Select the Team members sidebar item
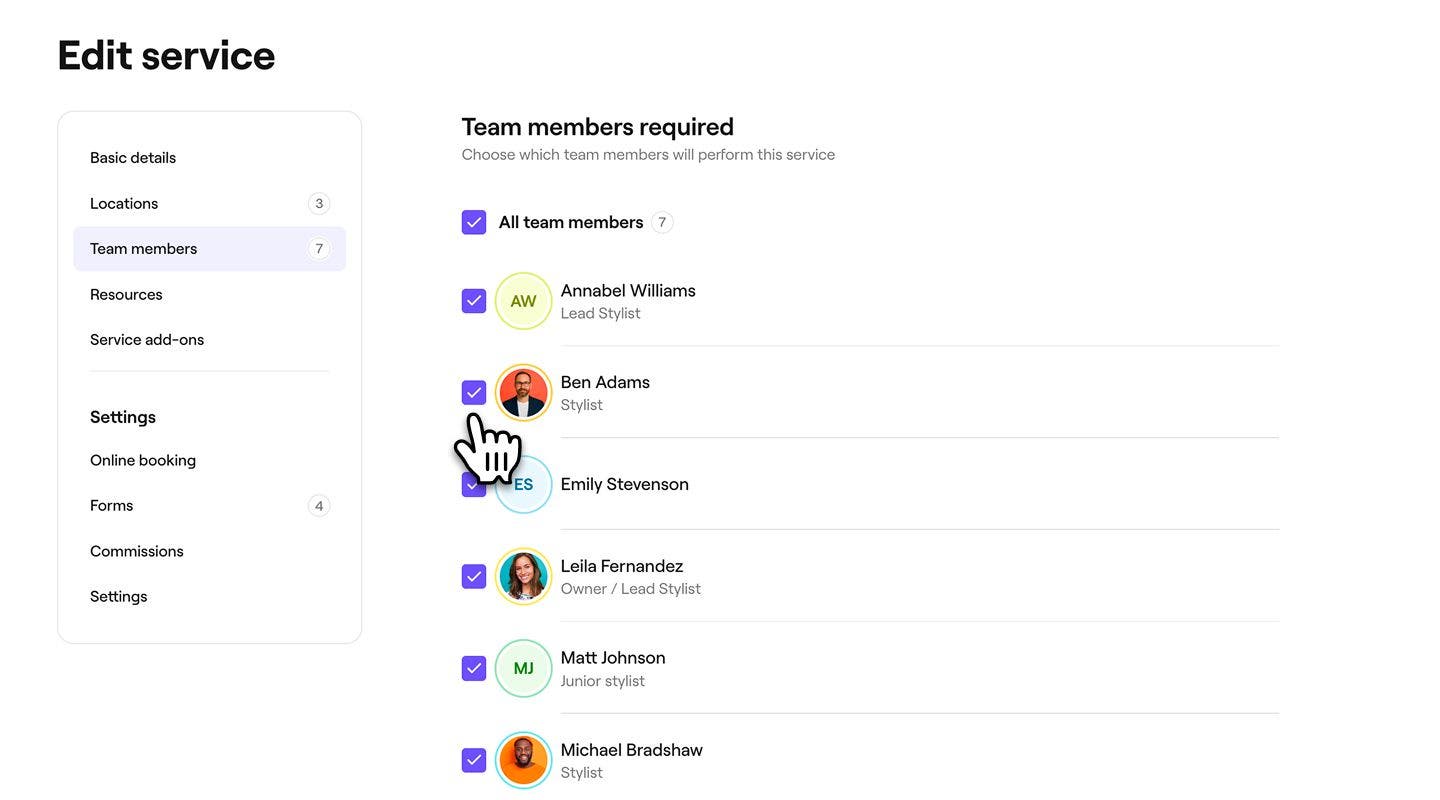1440x800 pixels. coord(143,248)
